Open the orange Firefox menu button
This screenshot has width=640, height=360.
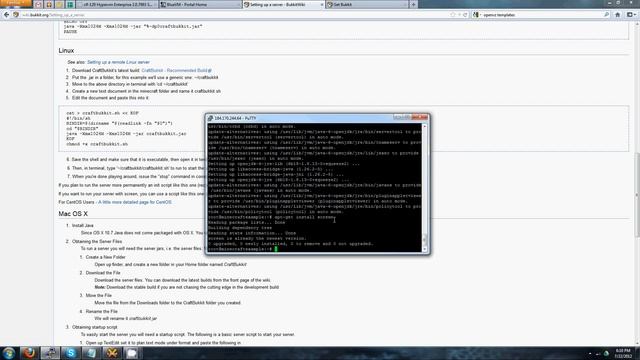(16, 3)
